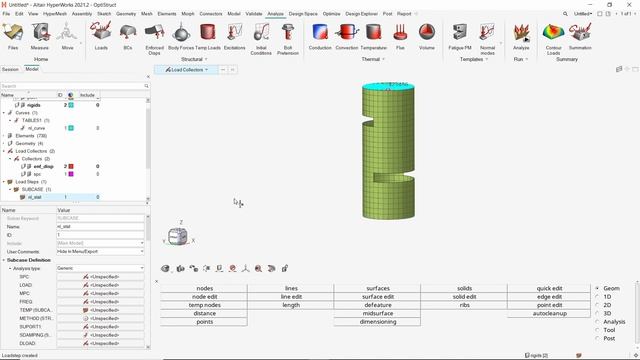
Task: Click the view orientation cube
Action: [x=178, y=236]
